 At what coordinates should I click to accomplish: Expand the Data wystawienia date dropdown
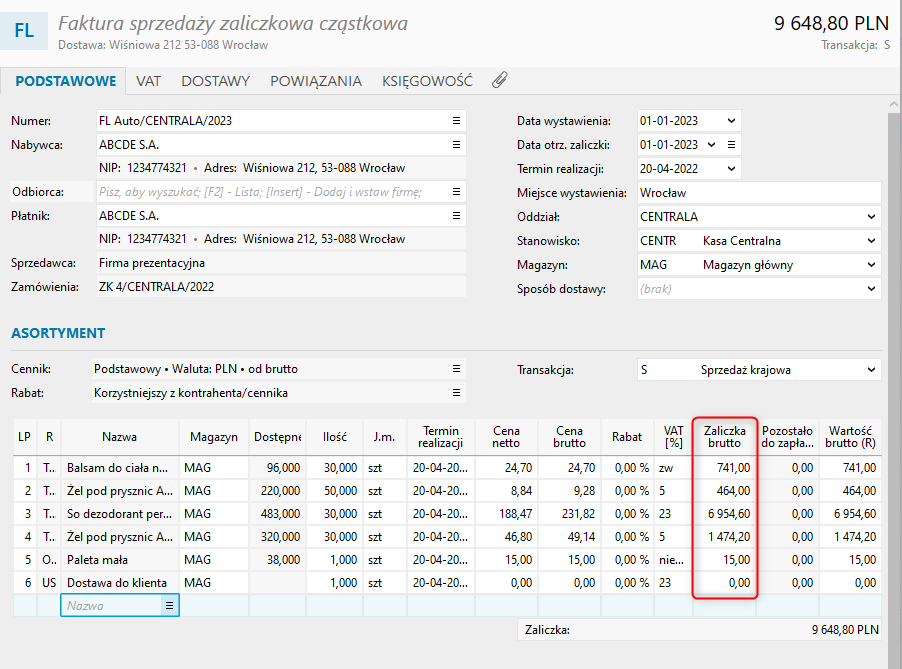point(731,120)
